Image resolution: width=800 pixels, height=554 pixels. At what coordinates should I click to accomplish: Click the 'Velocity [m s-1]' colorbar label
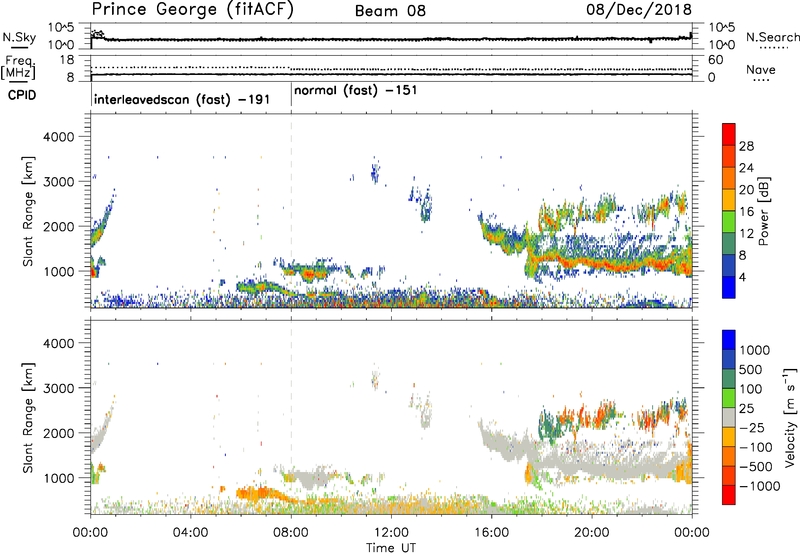(x=789, y=417)
